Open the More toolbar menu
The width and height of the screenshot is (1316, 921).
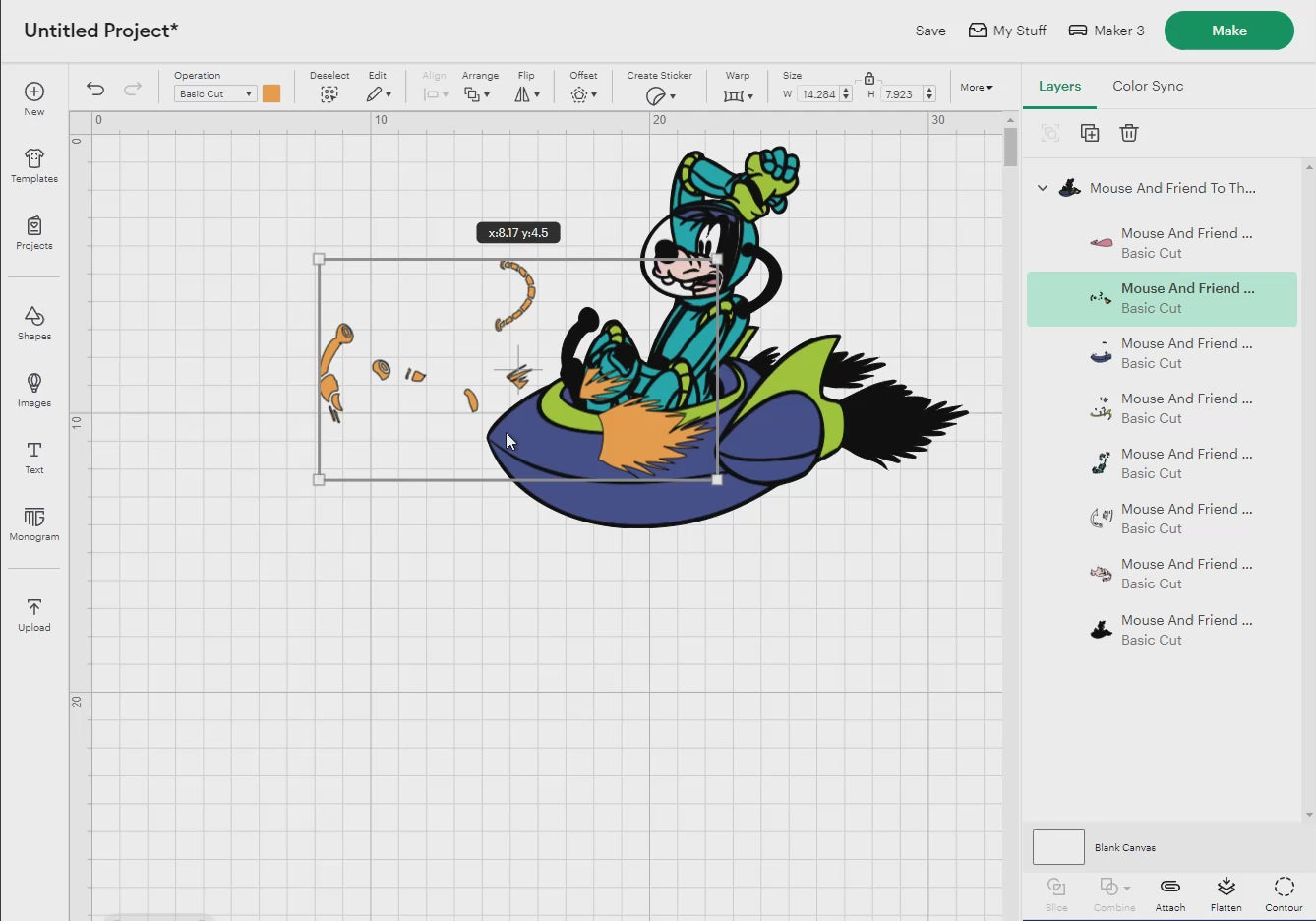977,87
